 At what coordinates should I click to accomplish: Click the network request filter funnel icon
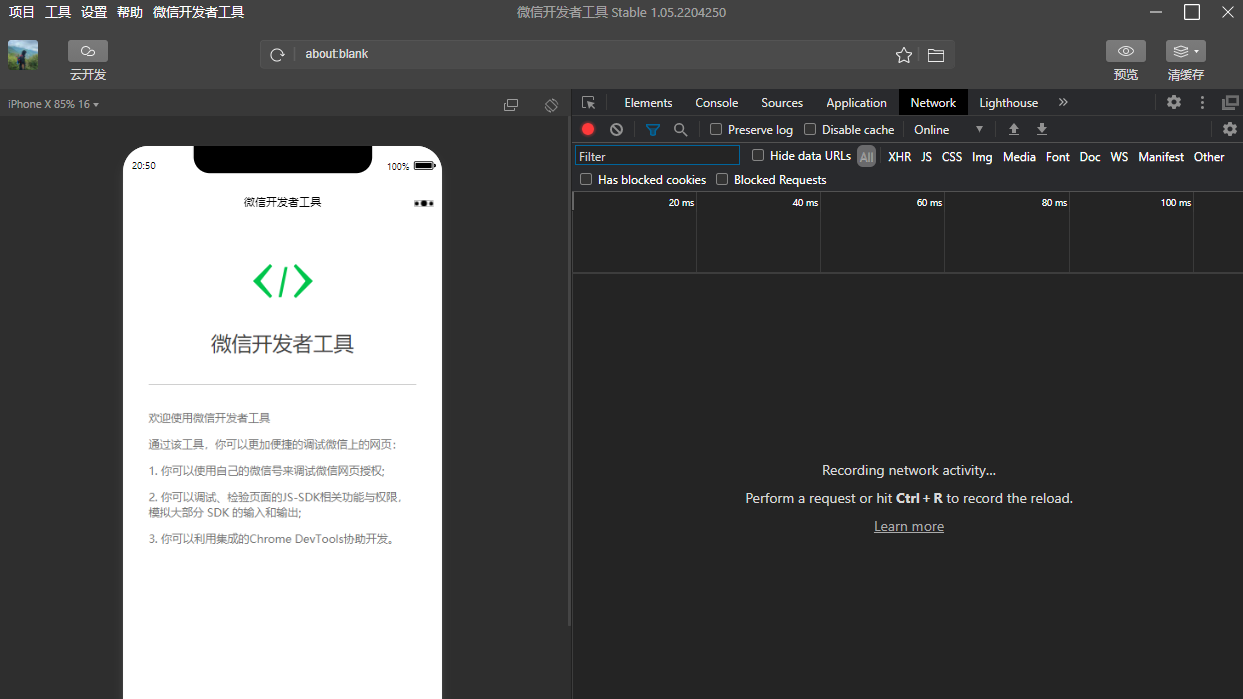coord(652,129)
